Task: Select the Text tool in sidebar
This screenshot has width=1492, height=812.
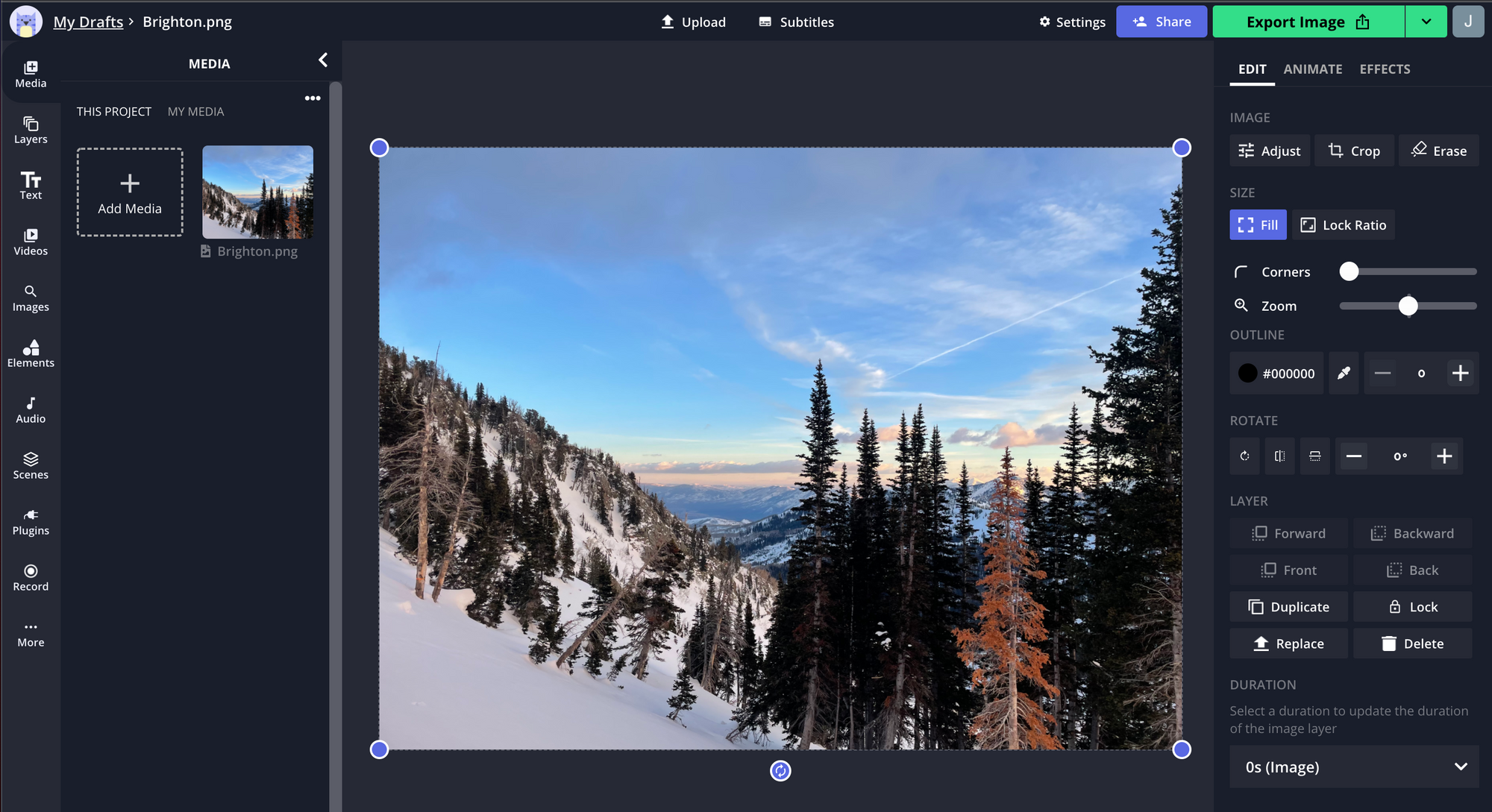Action: click(31, 186)
